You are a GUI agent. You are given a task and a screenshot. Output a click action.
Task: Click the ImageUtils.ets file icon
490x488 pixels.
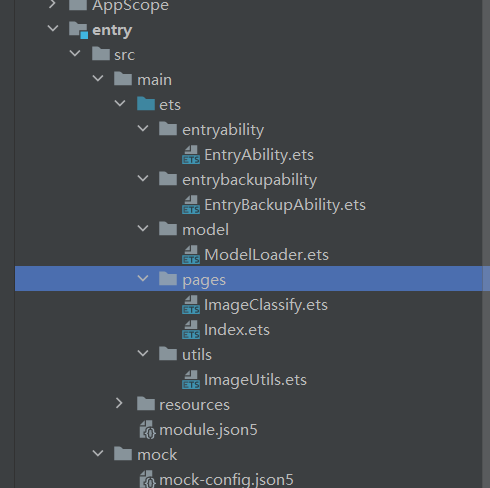click(x=191, y=380)
